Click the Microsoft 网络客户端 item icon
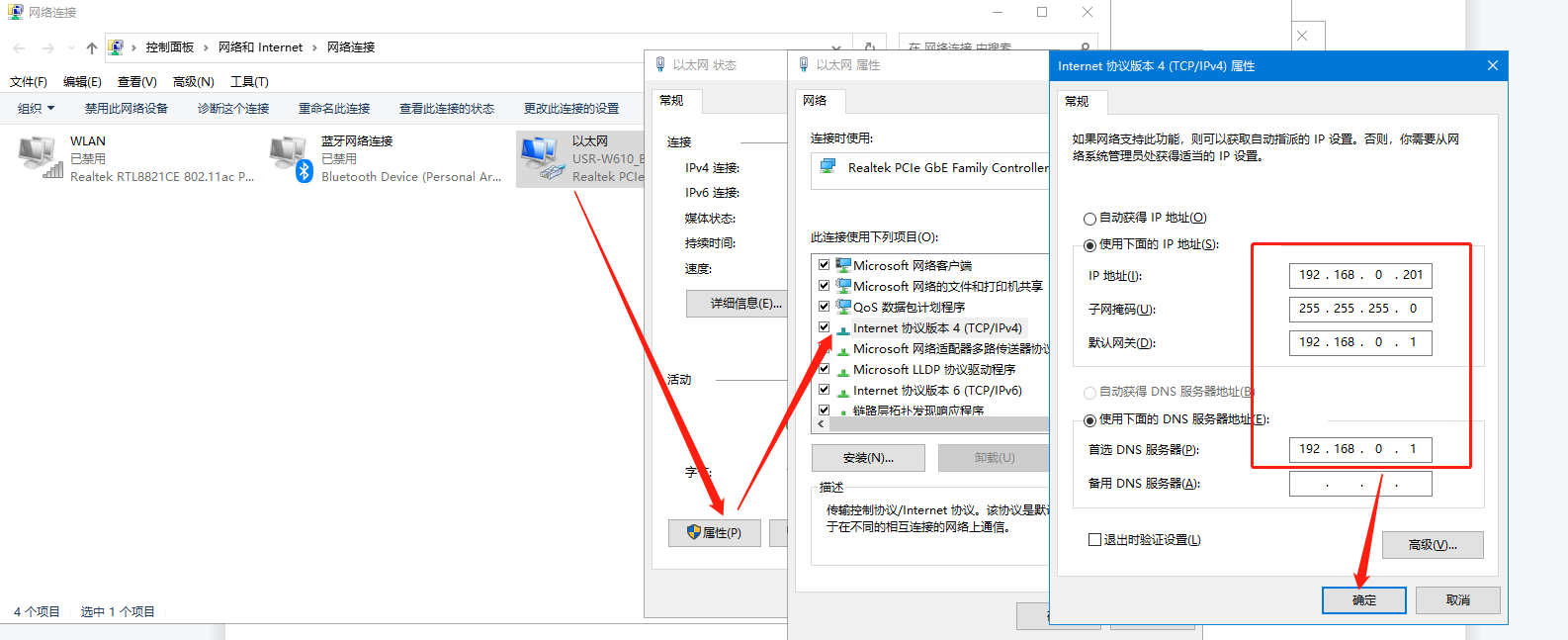Screen dimensions: 1568x640 (843, 265)
